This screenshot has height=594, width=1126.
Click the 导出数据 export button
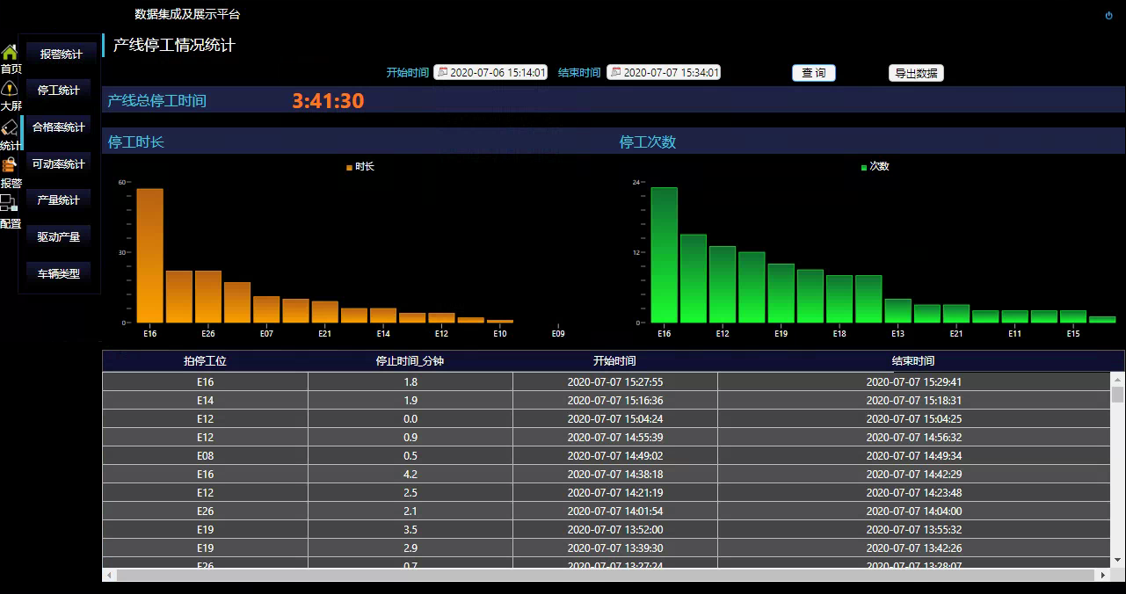pos(915,73)
